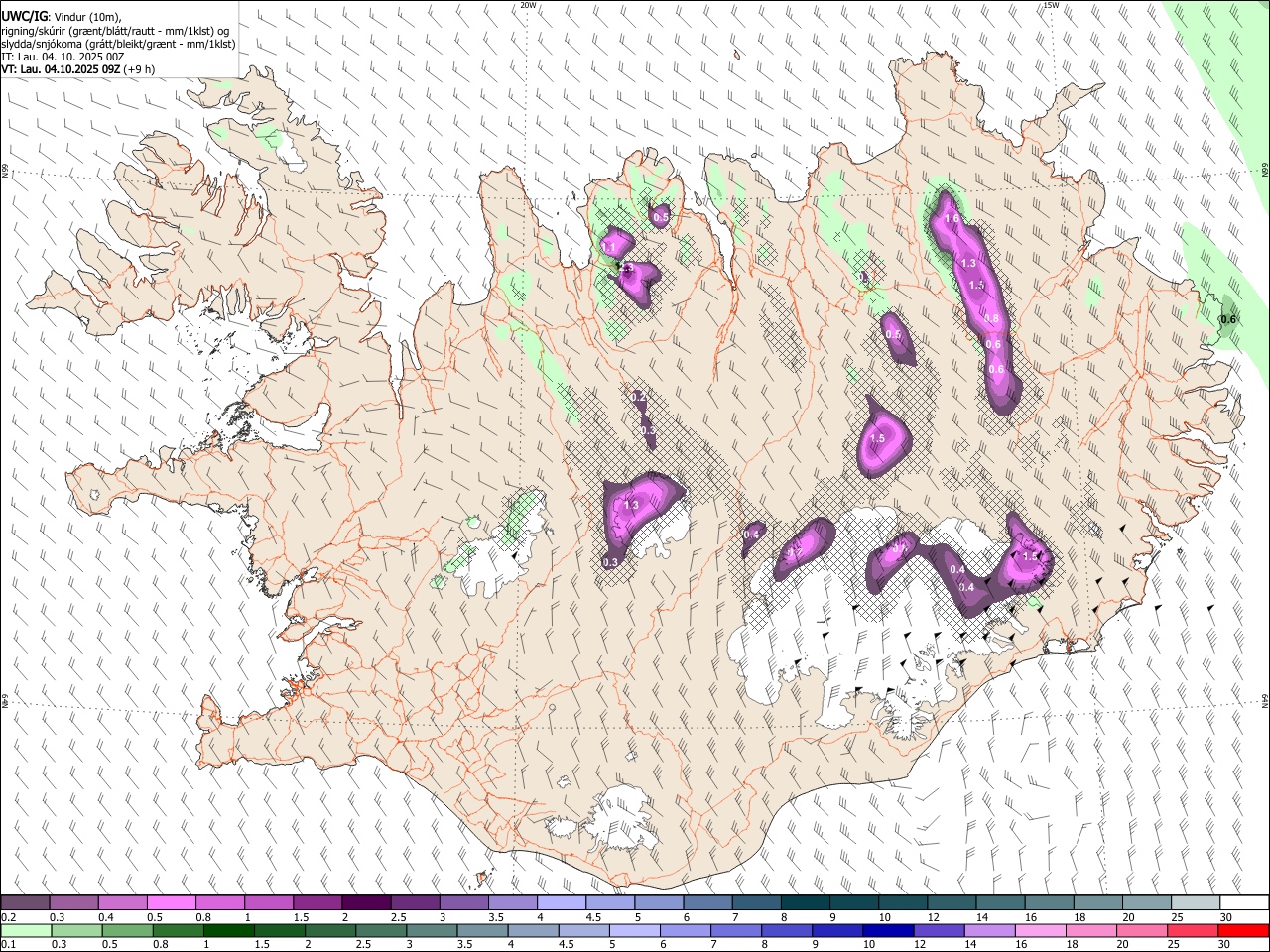Pick the pale green 0.1–0.3 rain legend swatch
This screenshot has width=1270, height=952.
(26, 930)
